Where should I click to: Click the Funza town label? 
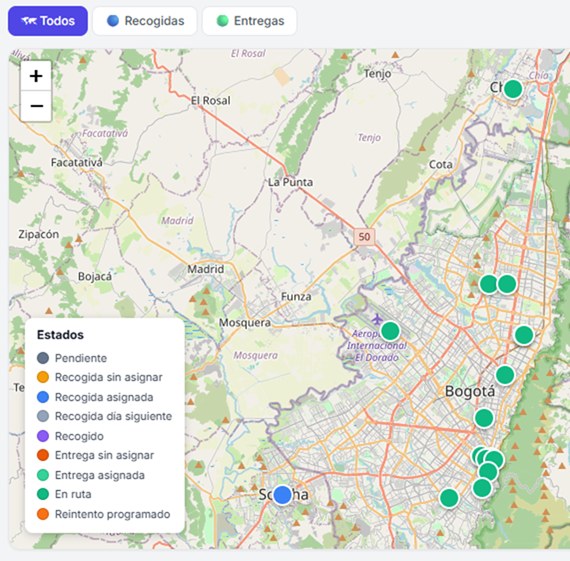[296, 297]
